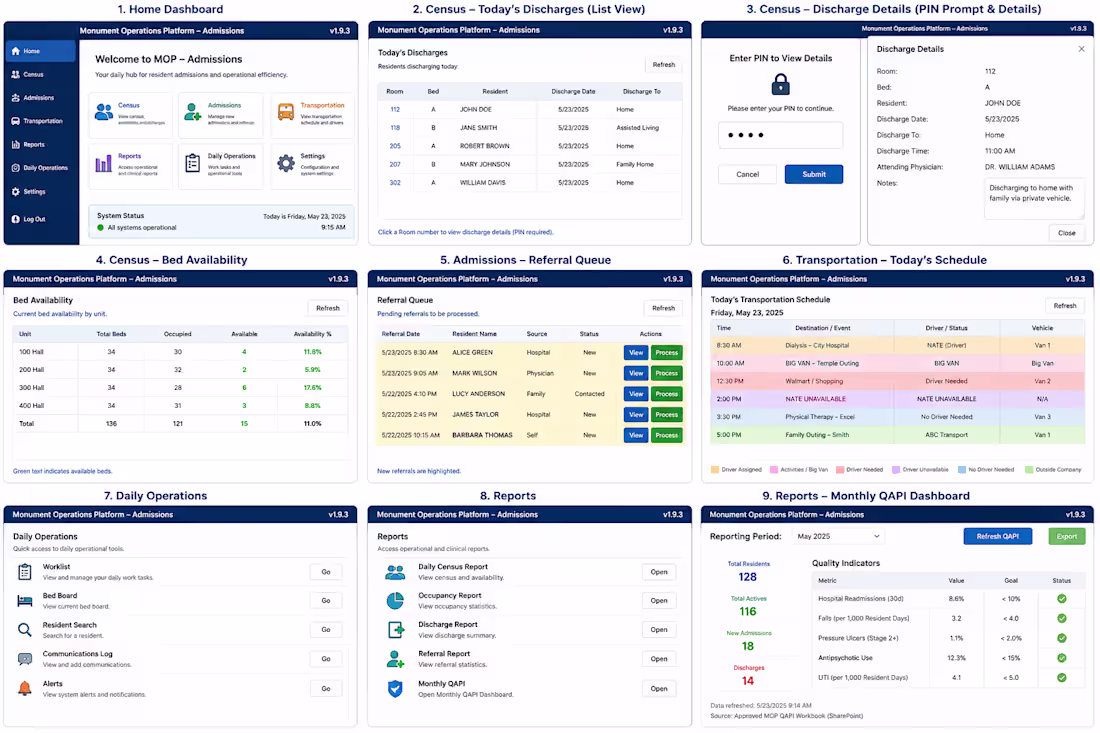
Task: Open the Discharge Report
Action: tap(659, 630)
